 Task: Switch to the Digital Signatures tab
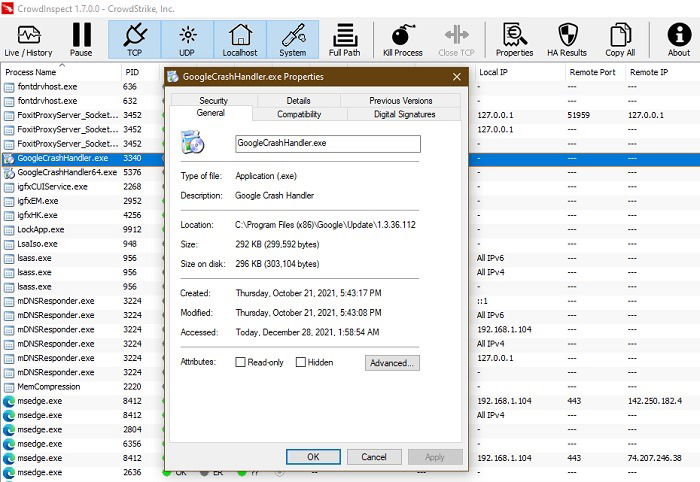[x=404, y=114]
